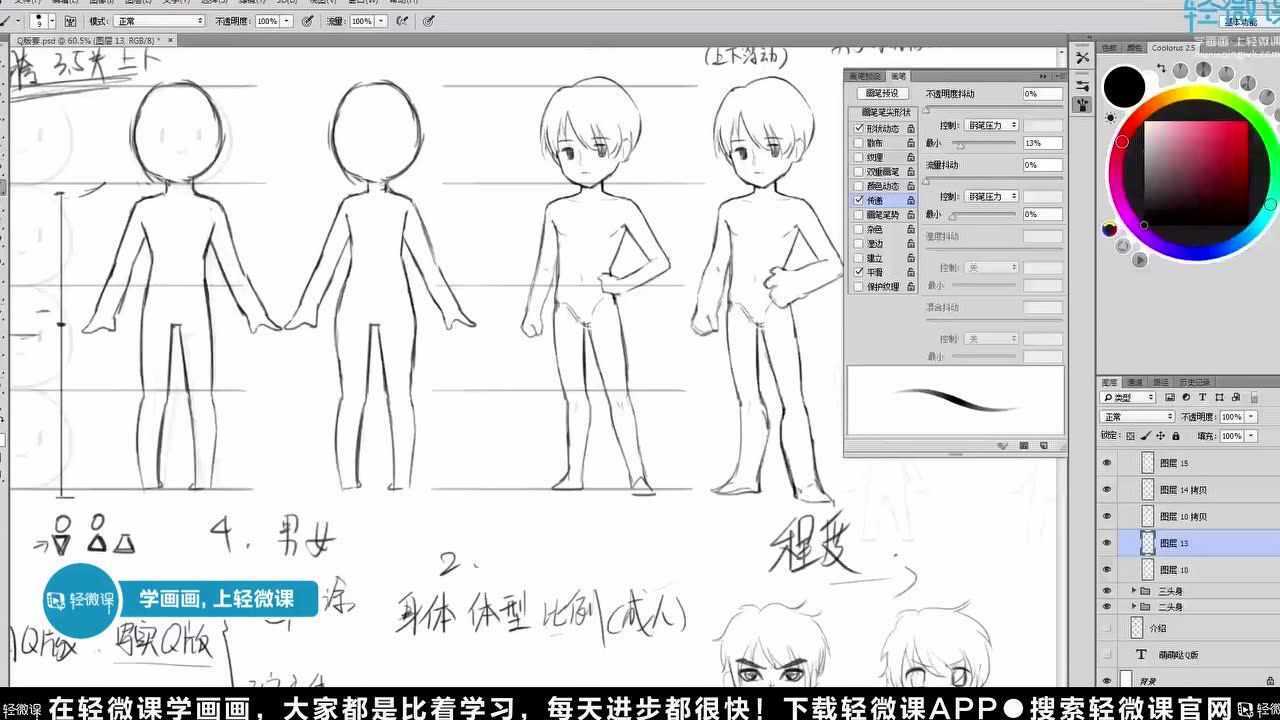The height and width of the screenshot is (720, 1280).
Task: Toggle the lock icon next to 传递
Action: point(911,200)
